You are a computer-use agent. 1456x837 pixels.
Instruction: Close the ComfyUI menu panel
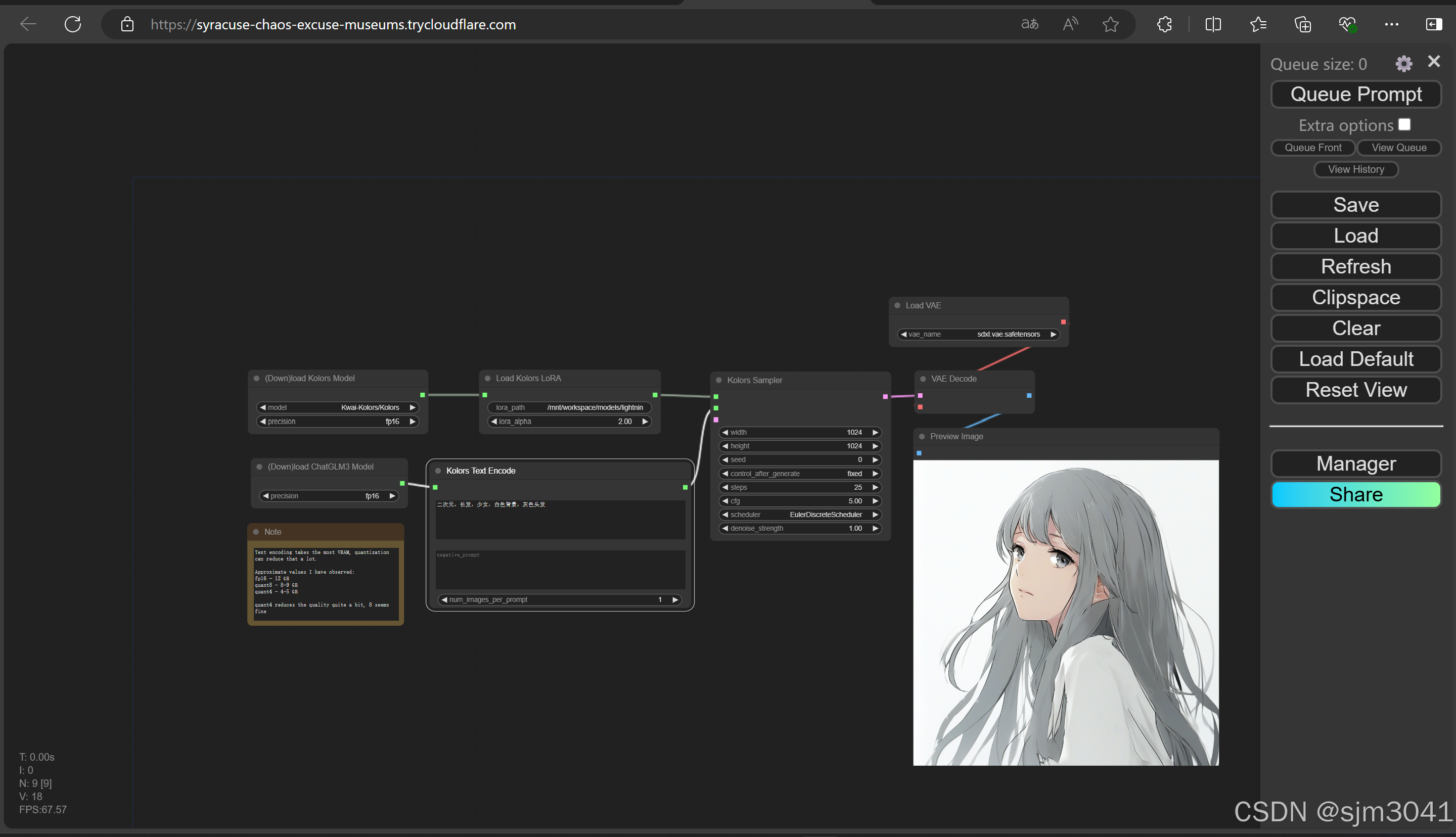[1434, 62]
